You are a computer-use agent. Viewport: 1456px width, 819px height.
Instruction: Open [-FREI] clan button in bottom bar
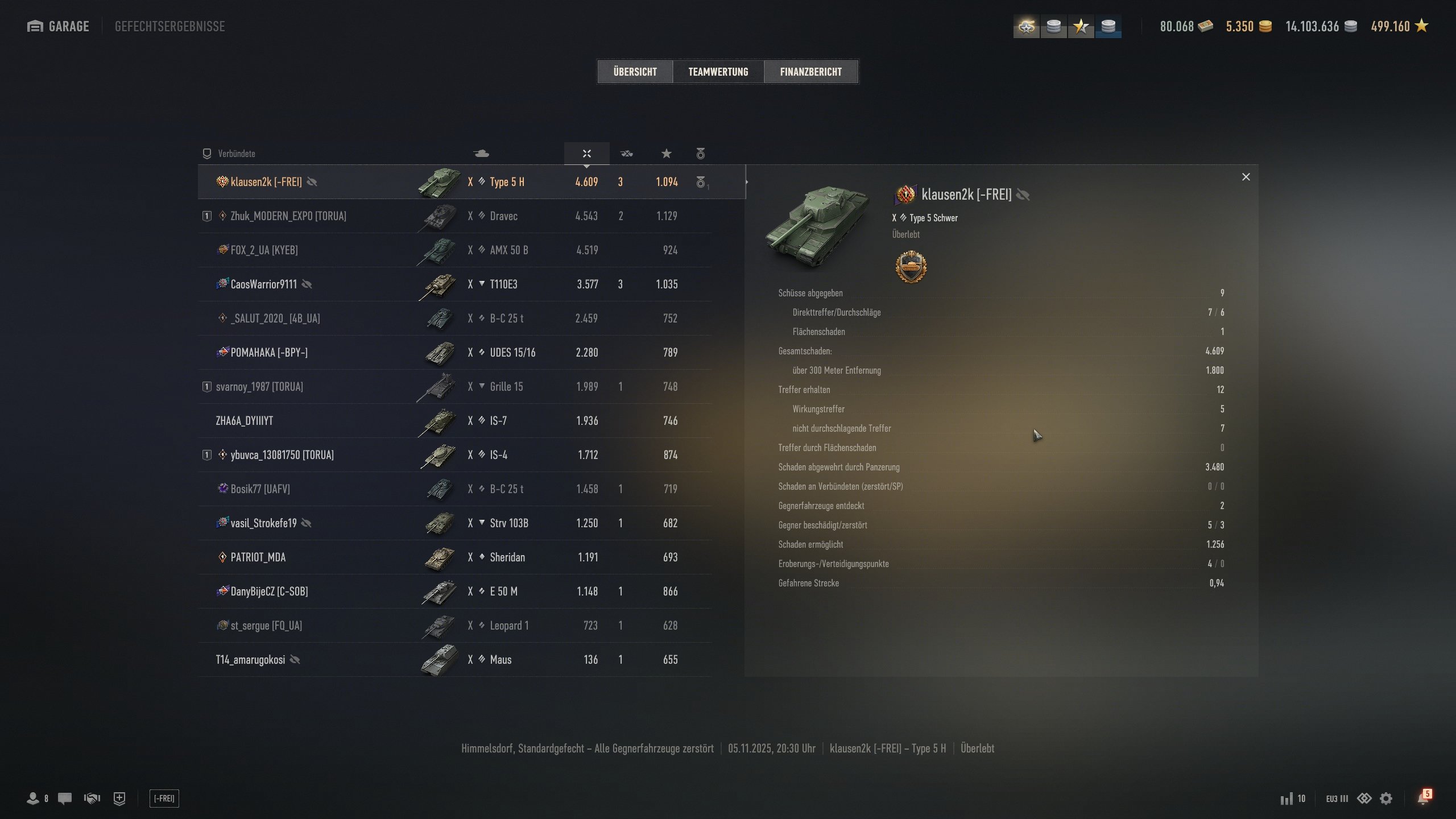coord(164,799)
